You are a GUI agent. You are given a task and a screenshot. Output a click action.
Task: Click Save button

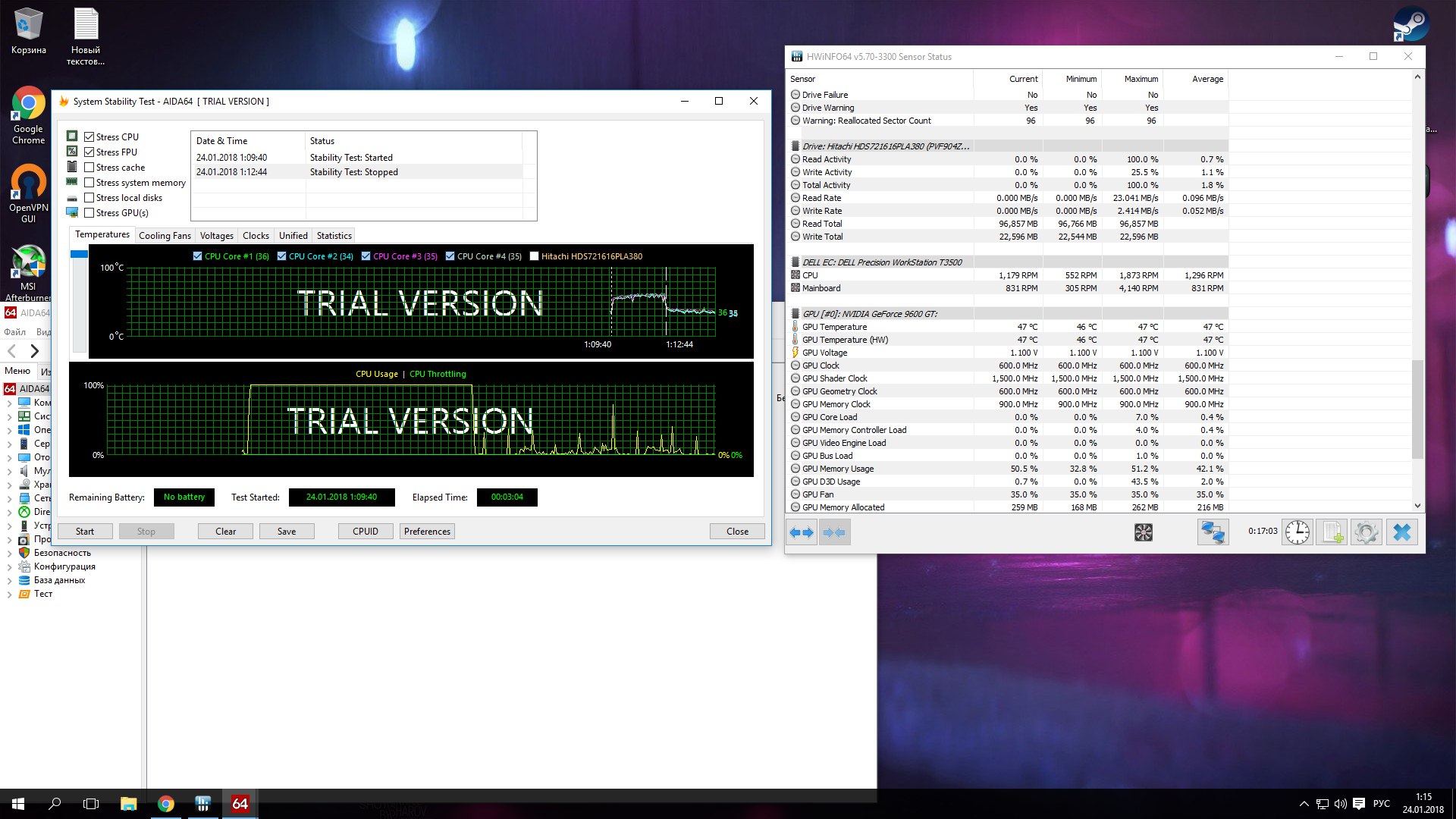pyautogui.click(x=287, y=532)
